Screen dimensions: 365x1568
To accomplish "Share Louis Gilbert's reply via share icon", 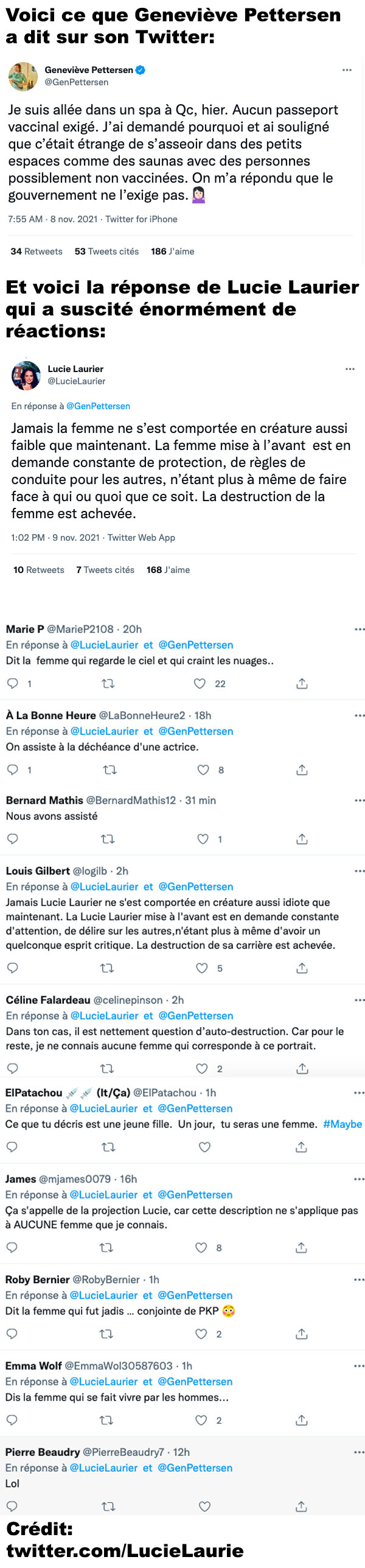I will (x=302, y=968).
